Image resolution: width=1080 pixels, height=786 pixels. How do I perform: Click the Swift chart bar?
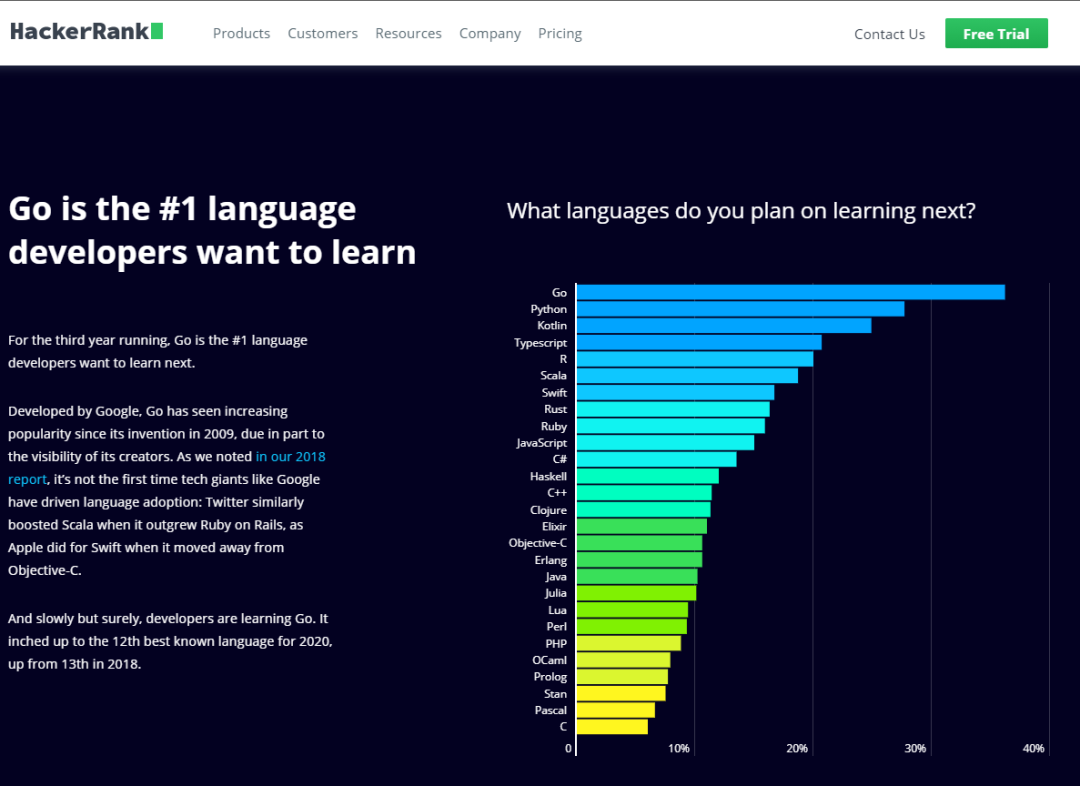[x=675, y=393]
